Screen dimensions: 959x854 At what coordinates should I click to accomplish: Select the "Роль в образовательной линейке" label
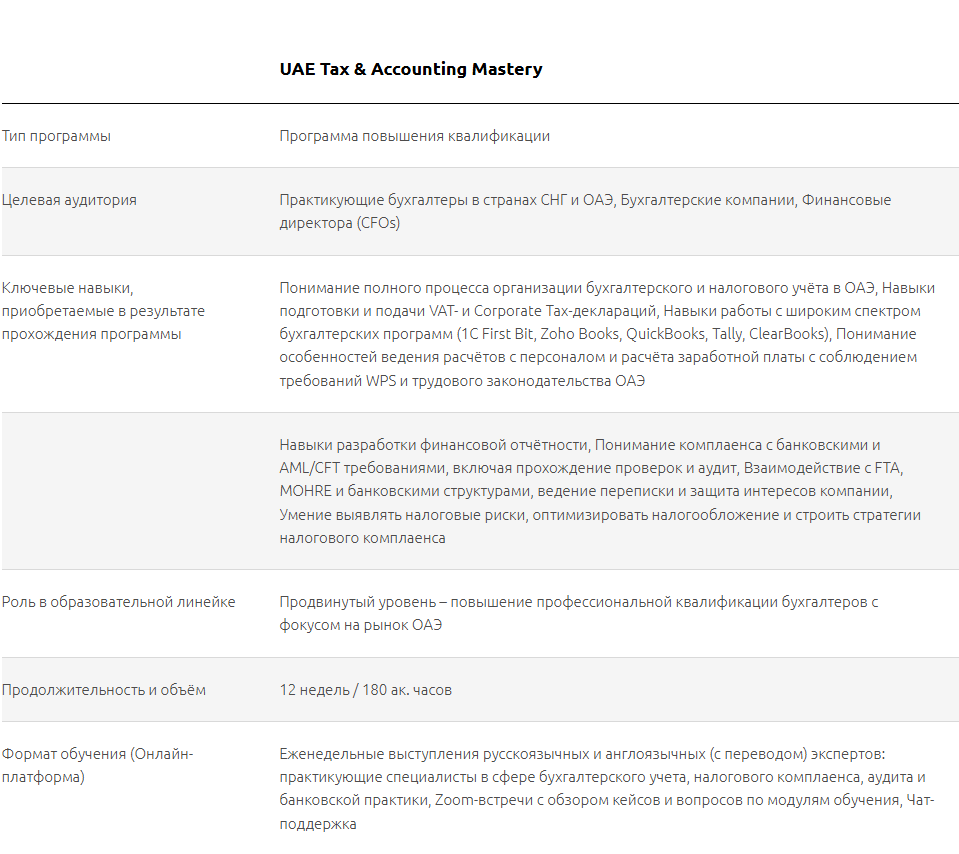click(x=118, y=602)
